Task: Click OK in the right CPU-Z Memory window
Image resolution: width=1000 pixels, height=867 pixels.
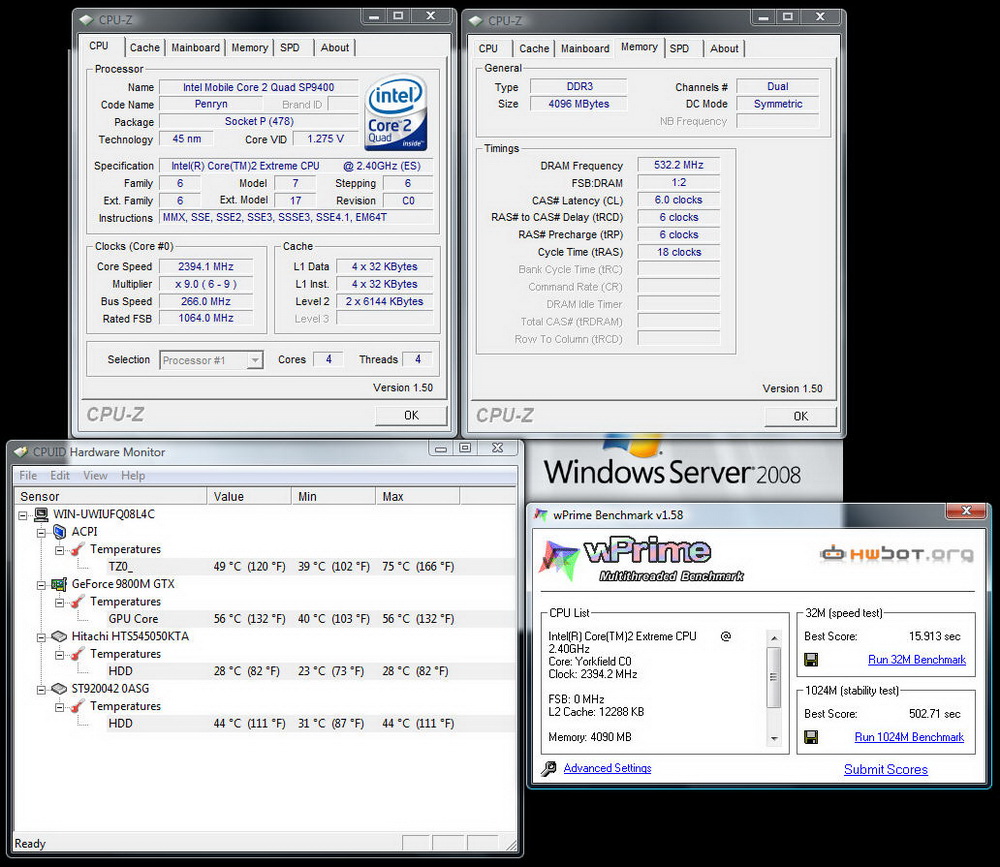Action: coord(800,417)
